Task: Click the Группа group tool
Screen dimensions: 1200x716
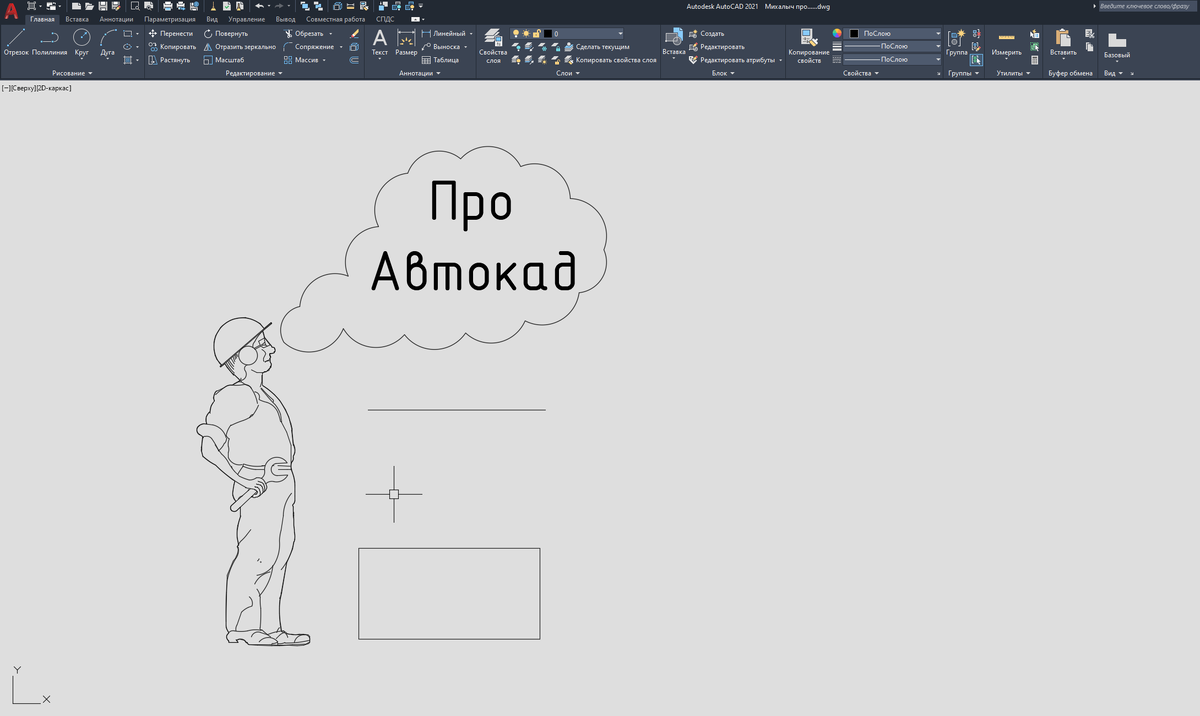Action: tap(957, 42)
